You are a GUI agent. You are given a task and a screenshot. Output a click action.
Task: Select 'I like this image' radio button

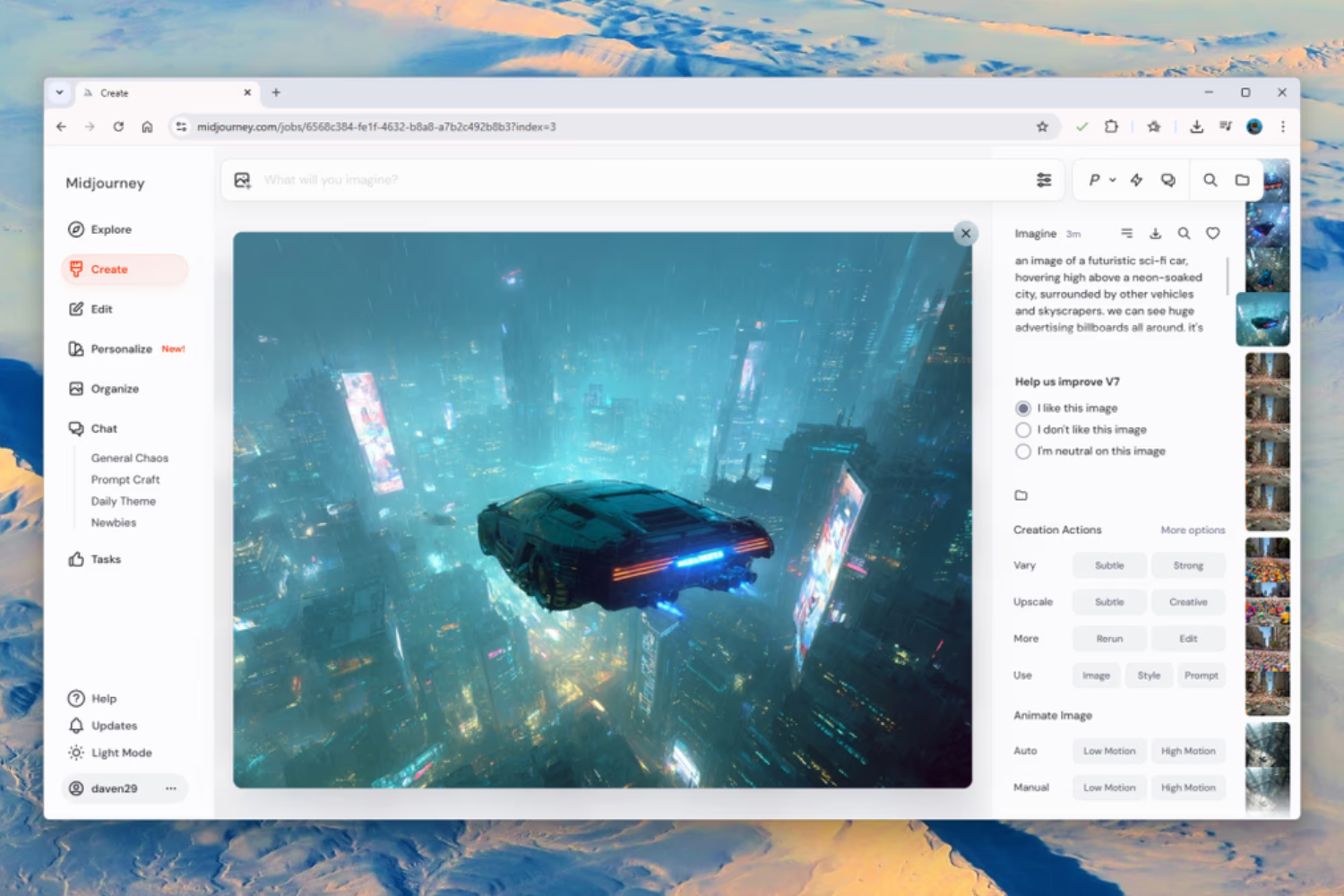click(x=1023, y=409)
